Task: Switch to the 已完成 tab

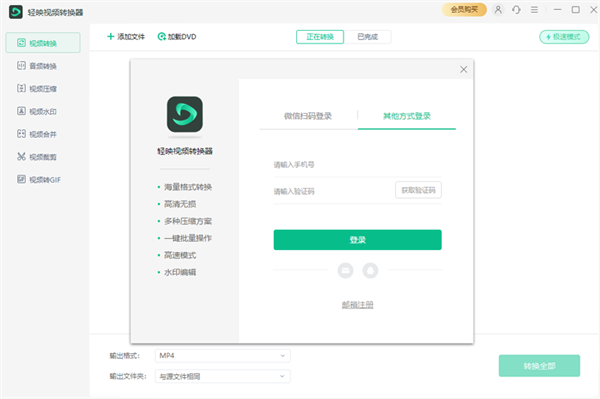Action: coord(367,37)
